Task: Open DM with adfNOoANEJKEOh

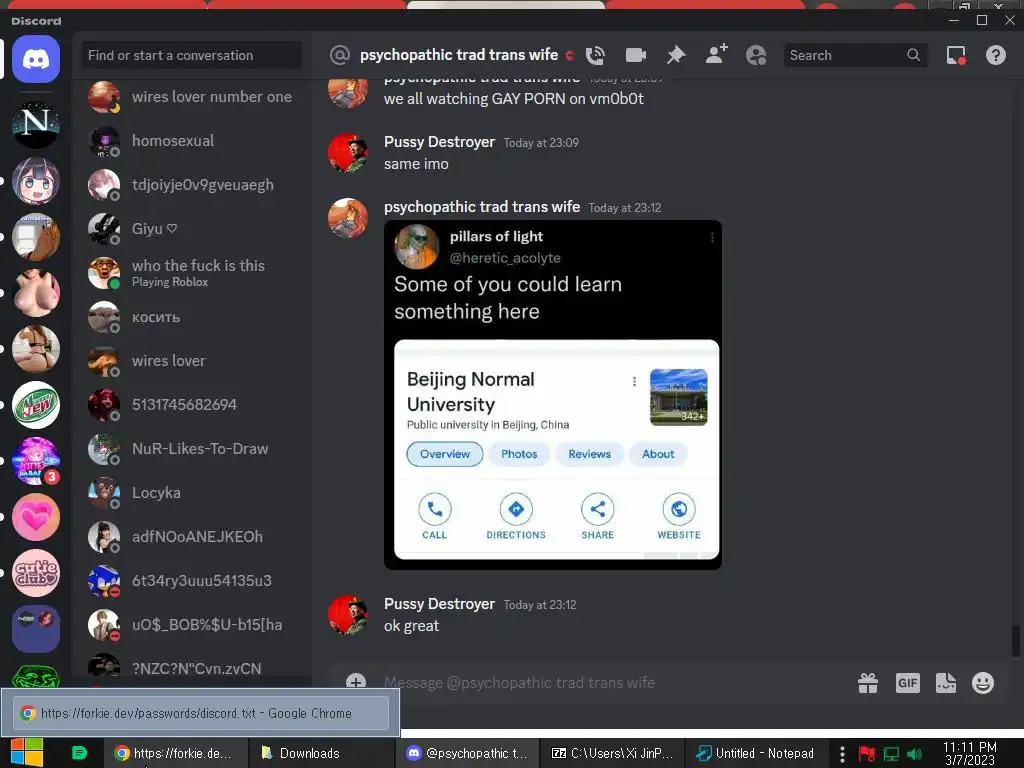Action: 192,537
